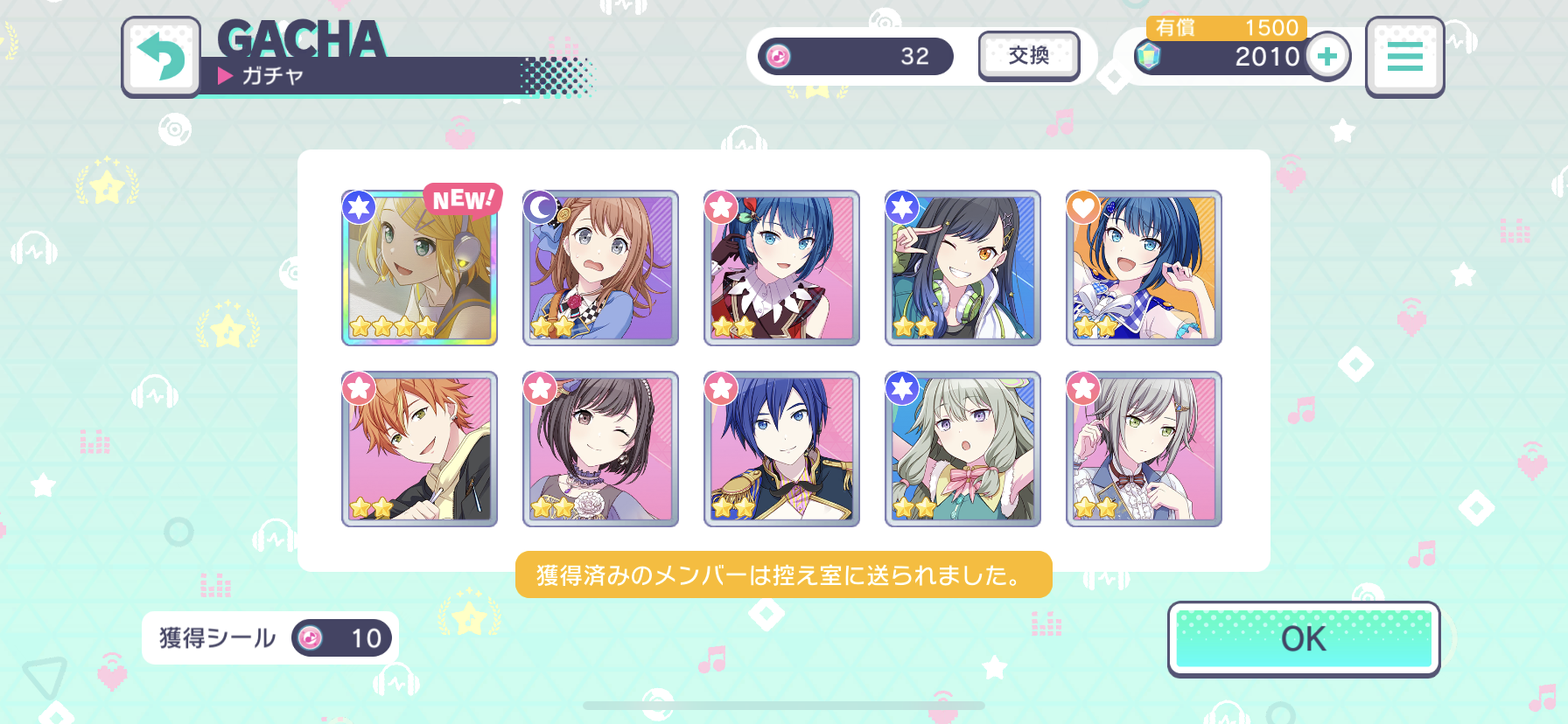Tap the yellow 獲得済みのメンバー notification banner
Image resolution: width=1568 pixels, height=724 pixels.
click(783, 574)
